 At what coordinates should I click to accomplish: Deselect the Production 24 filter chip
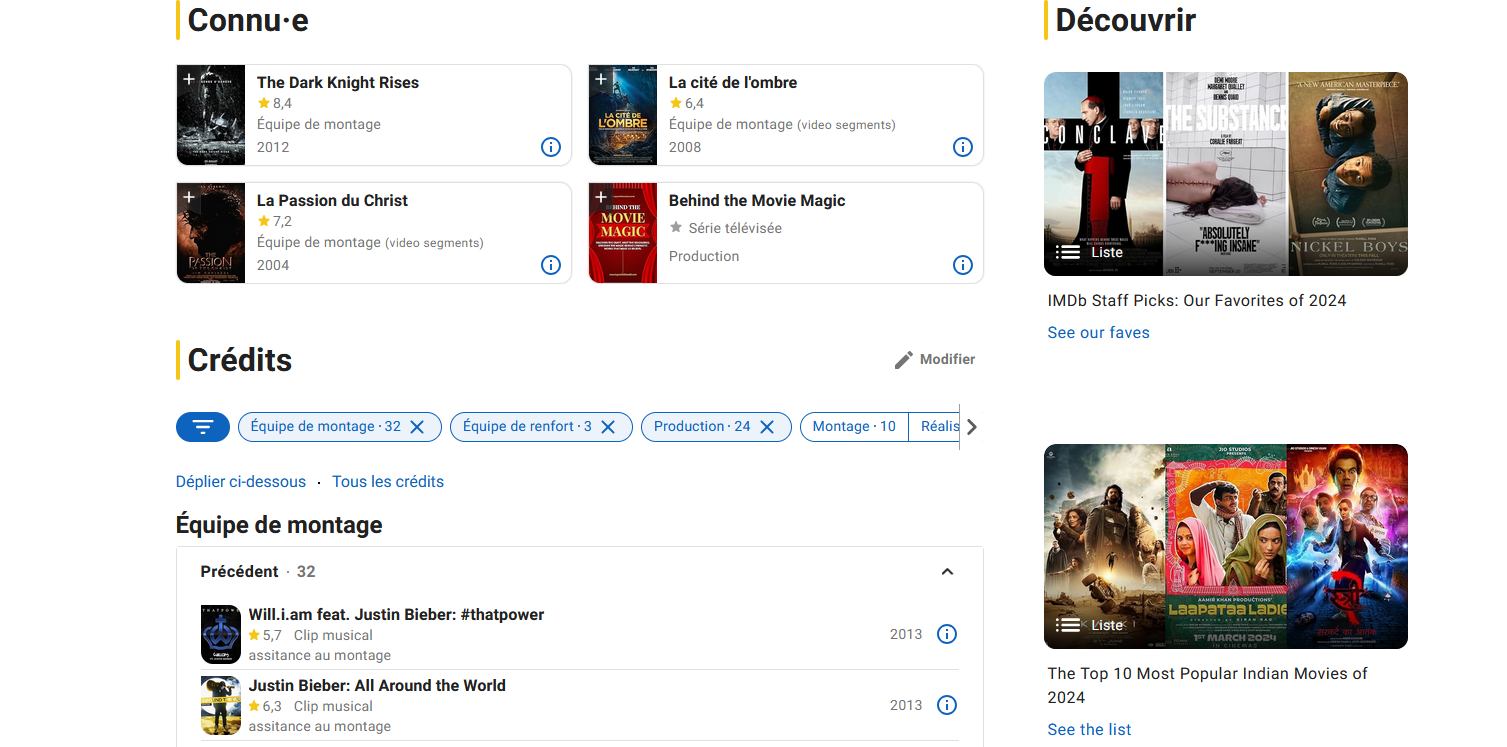point(767,427)
